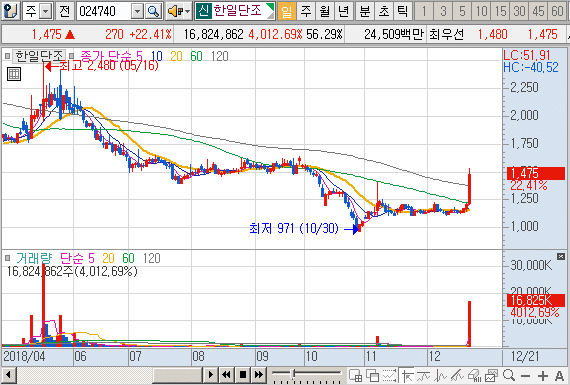This screenshot has height=385, width=570.
Task: Edit the stock code field 024740
Action: (104, 11)
